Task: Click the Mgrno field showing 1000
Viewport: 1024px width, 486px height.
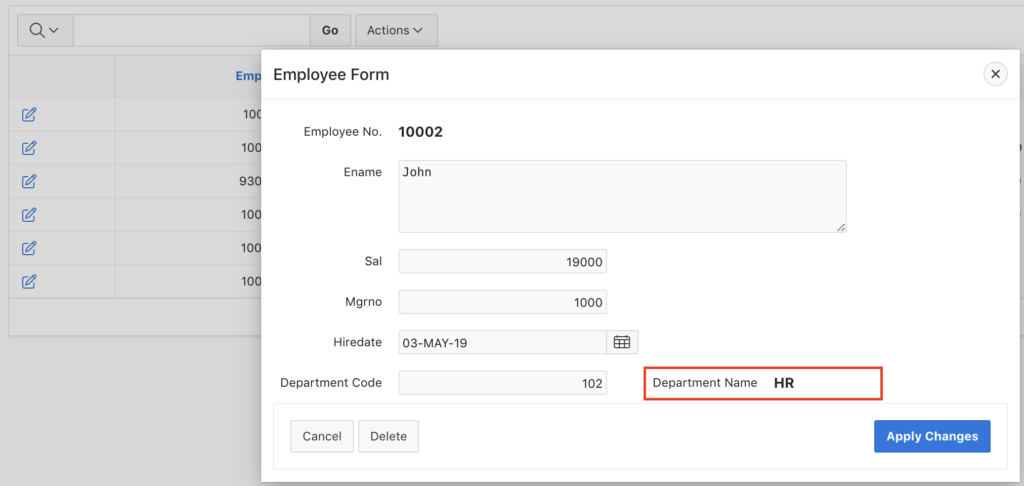Action: pos(503,302)
